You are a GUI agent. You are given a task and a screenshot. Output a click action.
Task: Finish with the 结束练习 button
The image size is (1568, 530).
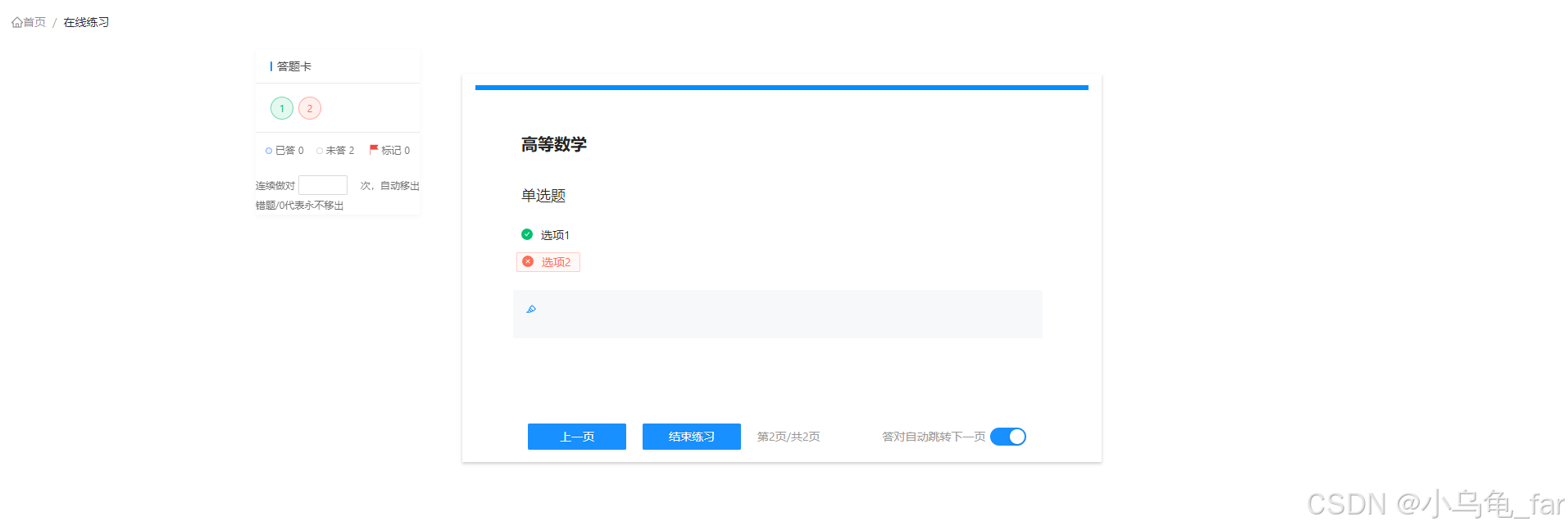point(692,437)
